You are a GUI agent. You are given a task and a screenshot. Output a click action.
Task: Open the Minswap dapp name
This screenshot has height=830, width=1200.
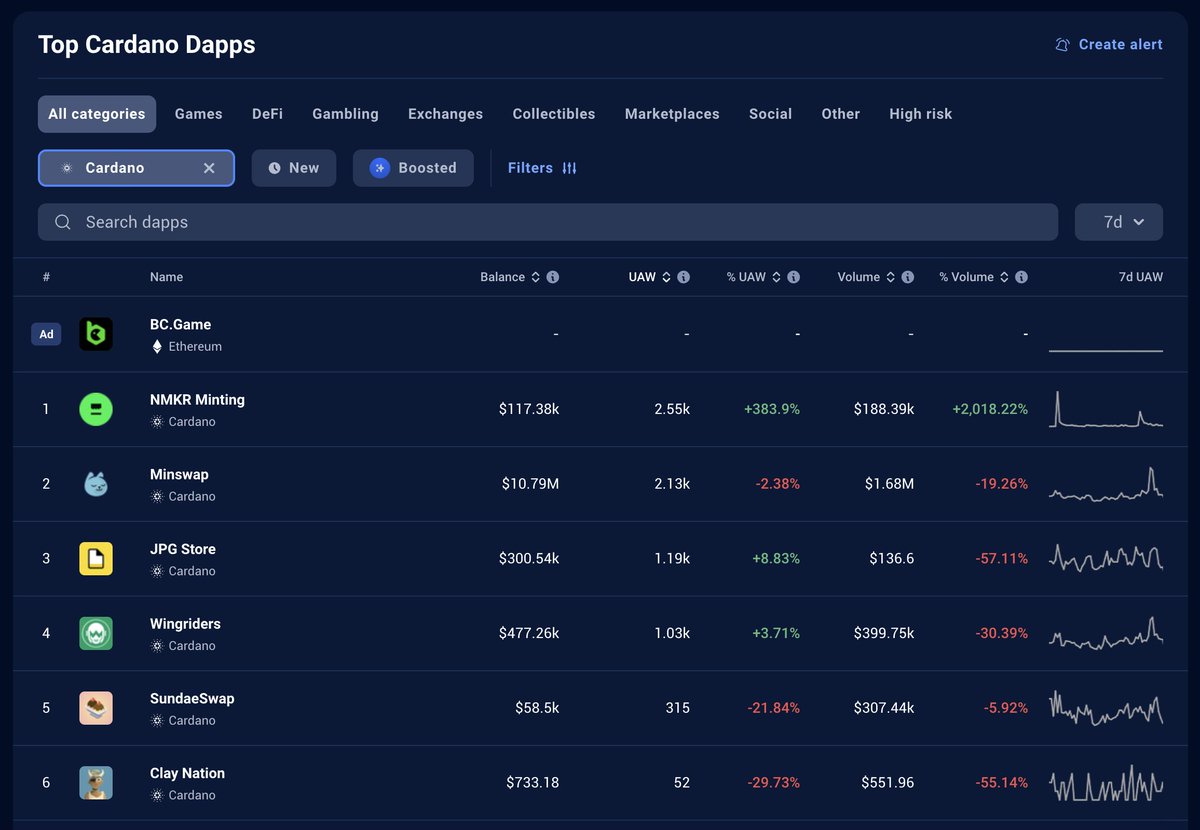179,474
